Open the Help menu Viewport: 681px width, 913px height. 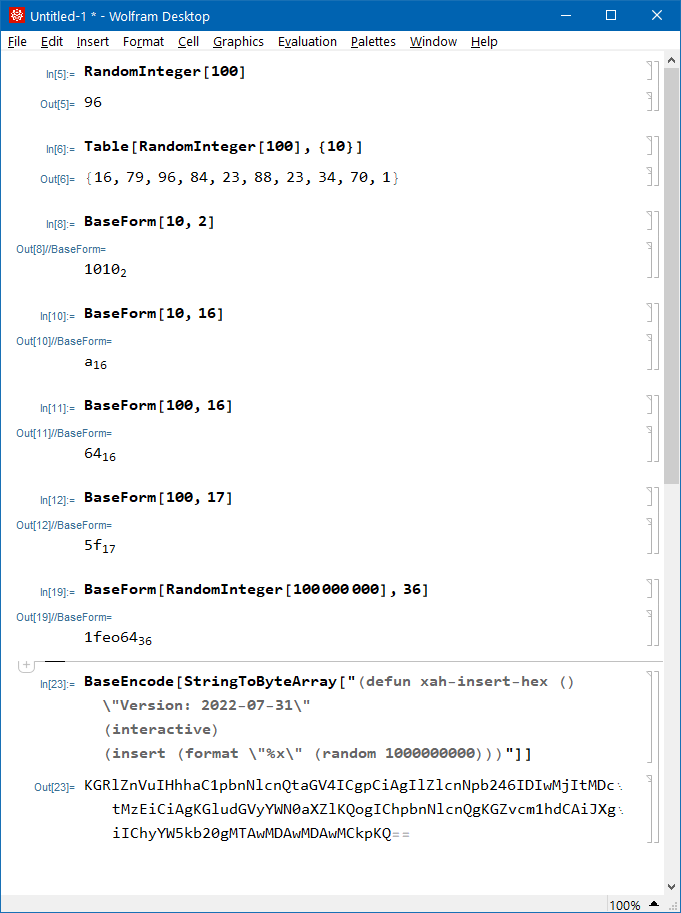[484, 42]
